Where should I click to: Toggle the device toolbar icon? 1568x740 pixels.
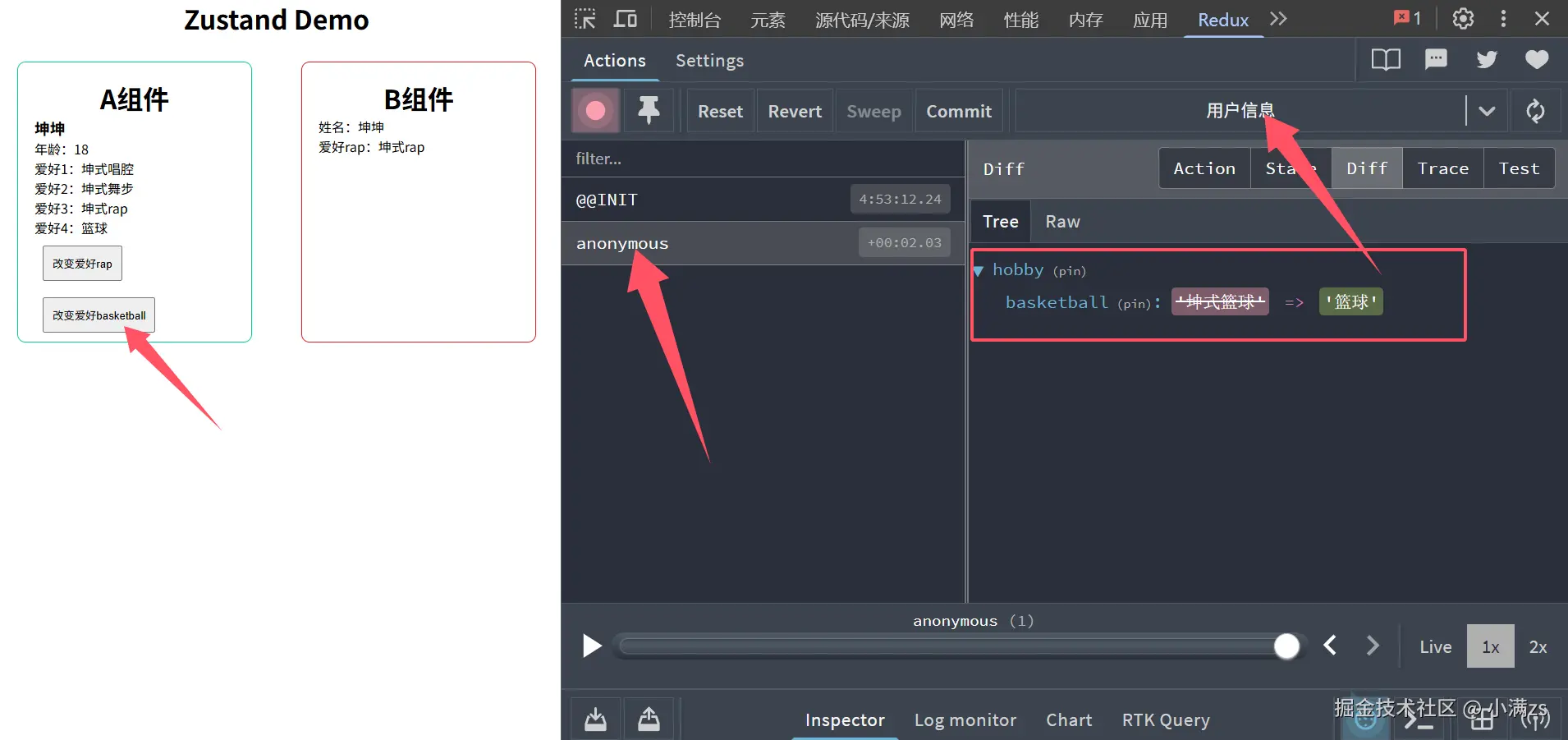tap(626, 19)
